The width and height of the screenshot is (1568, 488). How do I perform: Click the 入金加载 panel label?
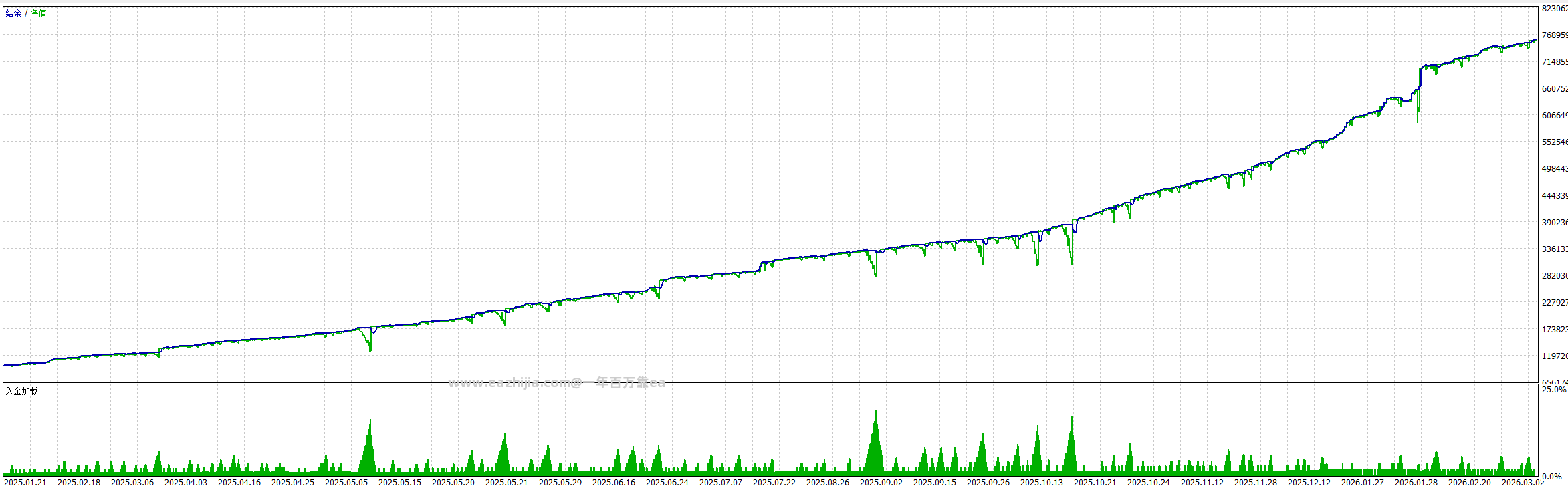(x=22, y=391)
